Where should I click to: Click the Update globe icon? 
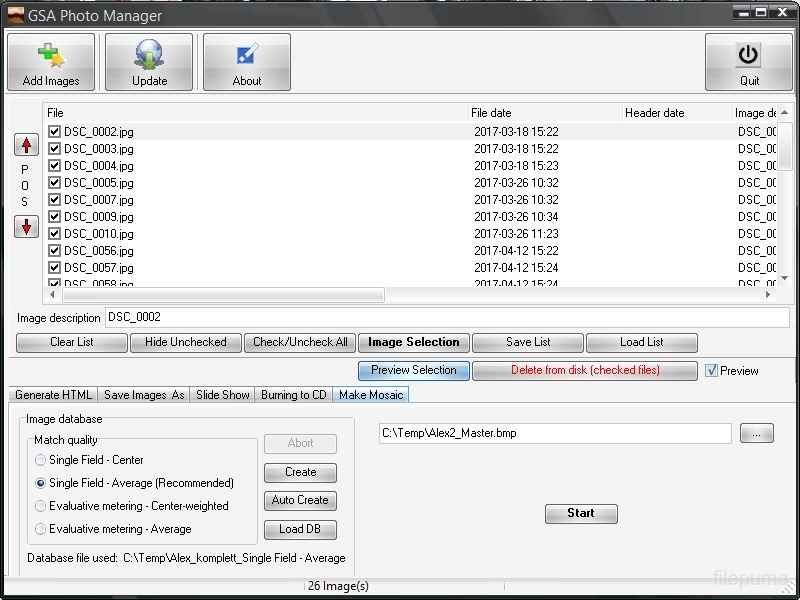[x=149, y=55]
